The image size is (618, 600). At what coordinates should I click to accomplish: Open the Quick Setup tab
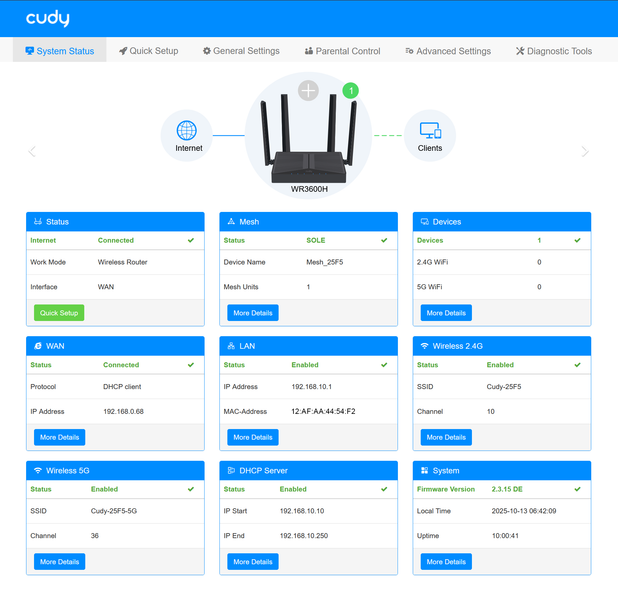pos(149,51)
